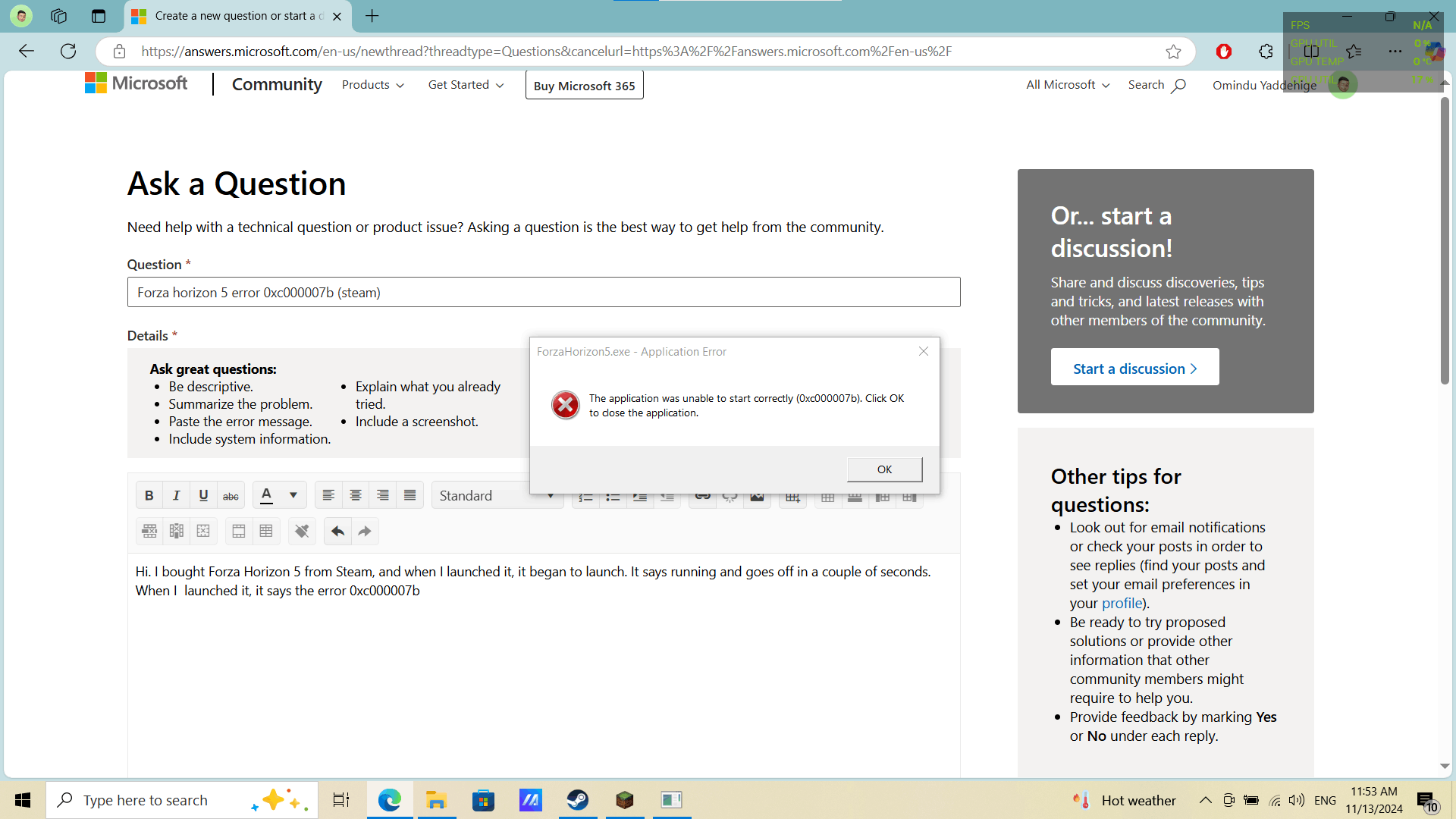Apply the font color A button
This screenshot has height=819, width=1456.
[266, 496]
